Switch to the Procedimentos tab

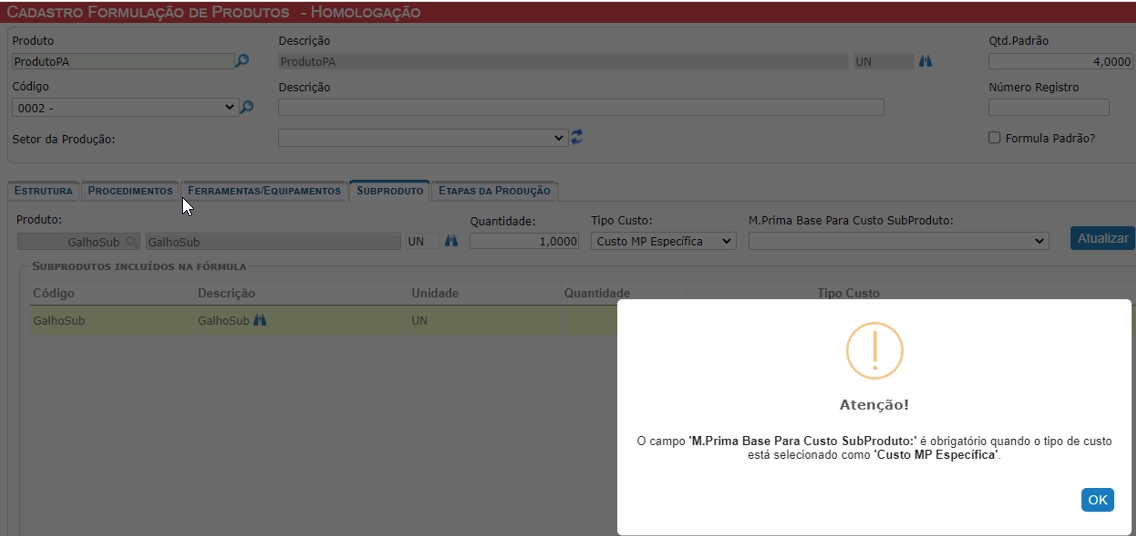(130, 190)
